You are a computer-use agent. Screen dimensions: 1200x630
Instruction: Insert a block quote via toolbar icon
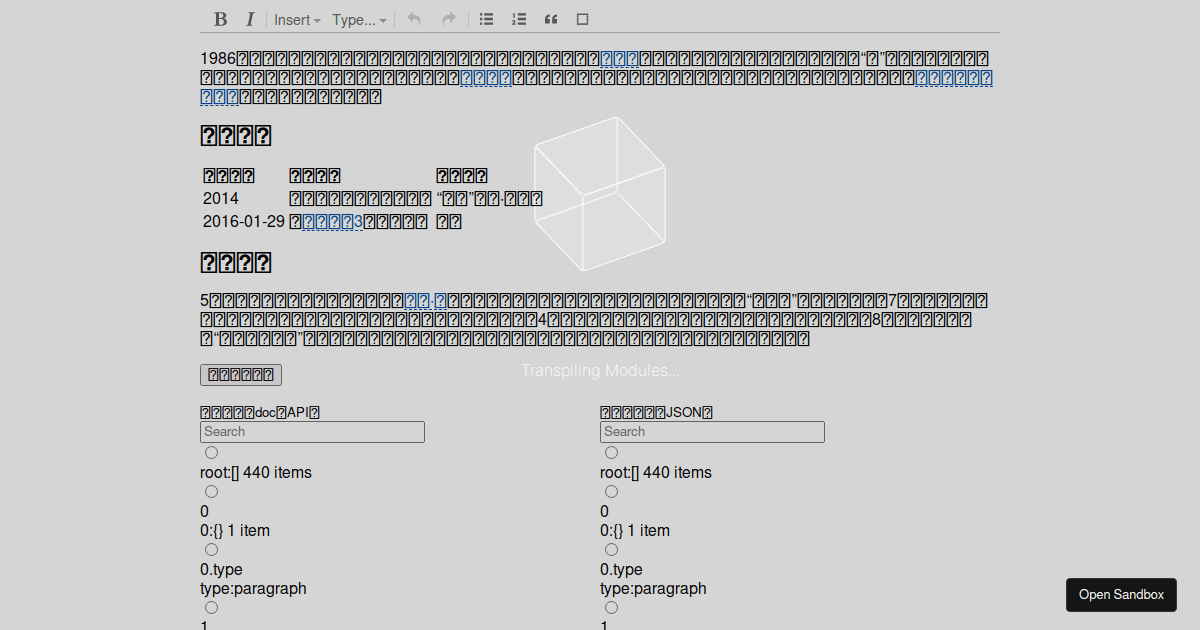click(x=550, y=18)
